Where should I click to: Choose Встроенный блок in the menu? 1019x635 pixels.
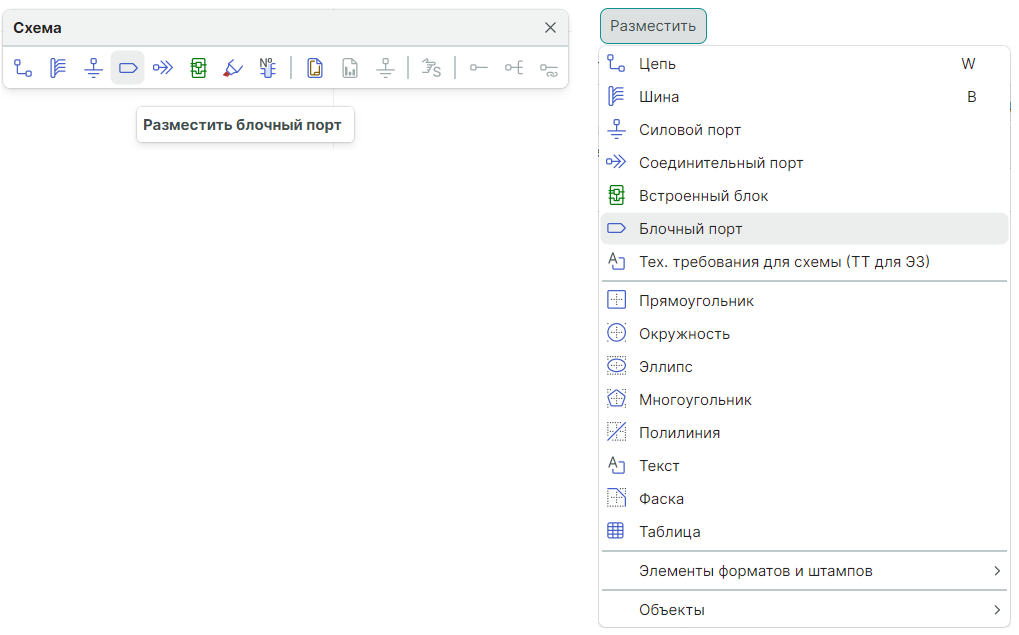pyautogui.click(x=703, y=196)
